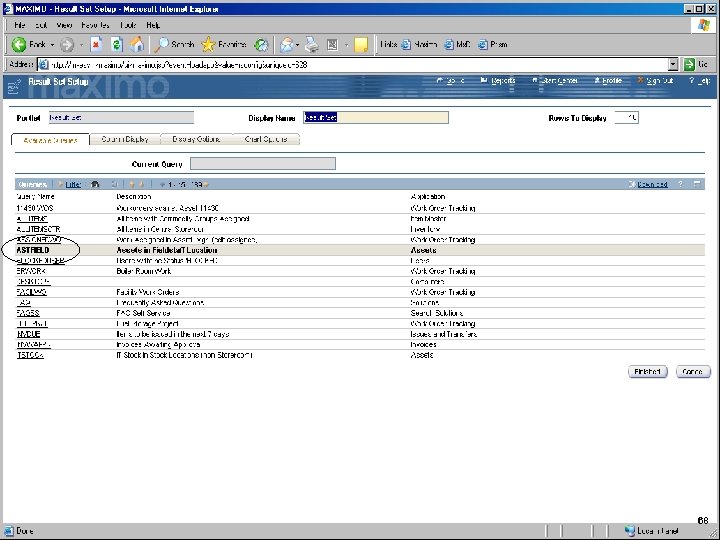Expand the Mail button dropdown arrow
This screenshot has width=720, height=540.
click(298, 45)
